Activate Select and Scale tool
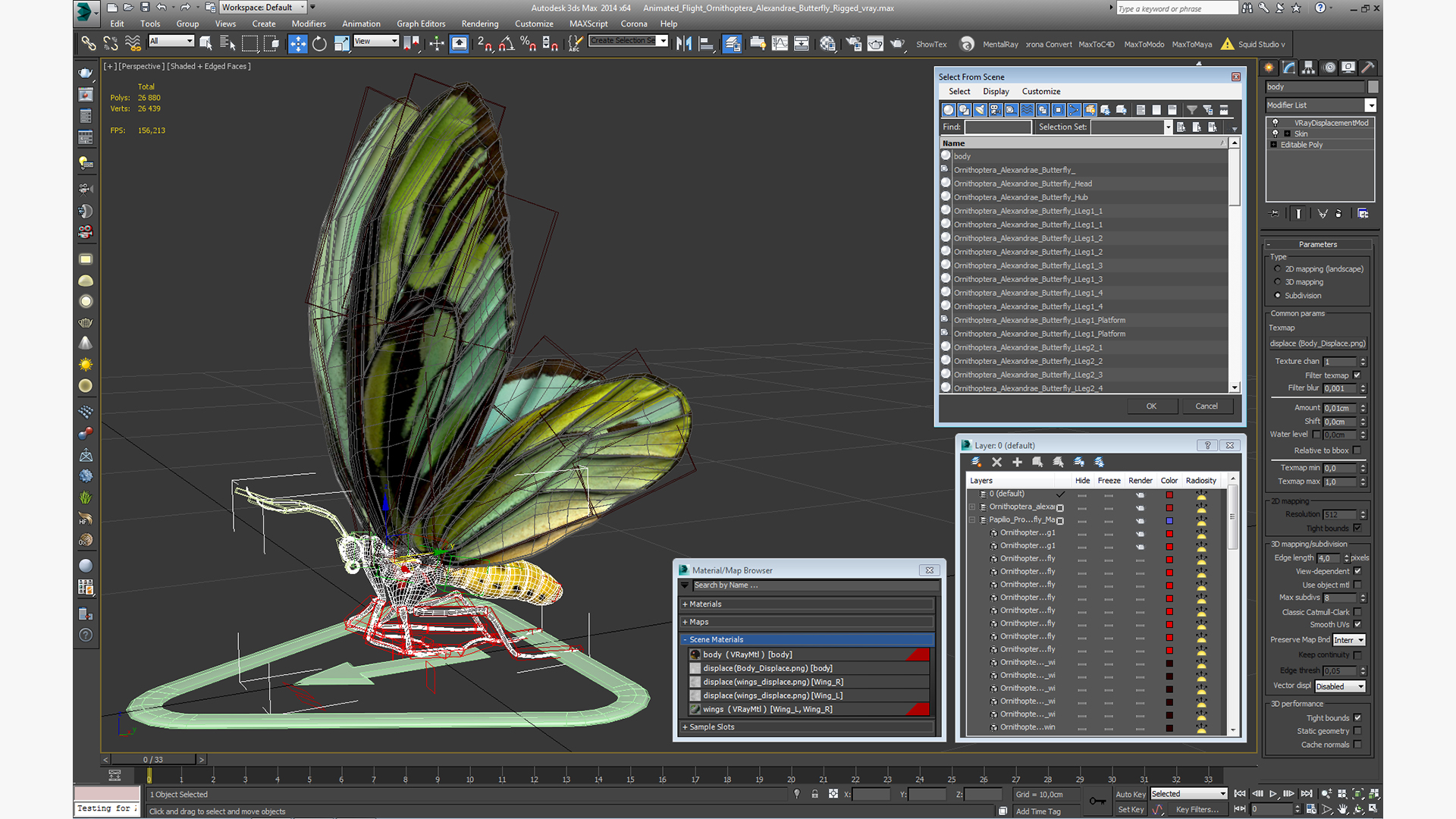The height and width of the screenshot is (819, 1456). pos(341,44)
